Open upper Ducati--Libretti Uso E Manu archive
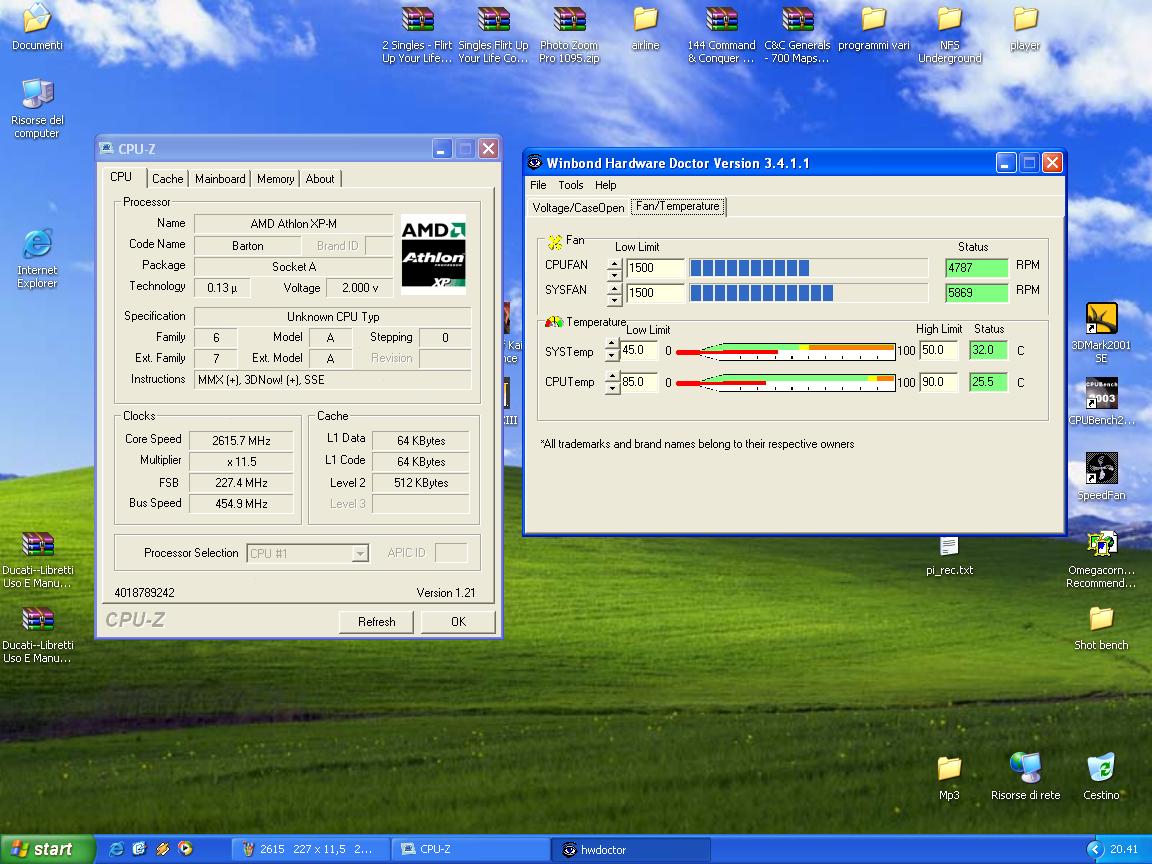Screen dimensions: 1152x864 [x=37, y=560]
